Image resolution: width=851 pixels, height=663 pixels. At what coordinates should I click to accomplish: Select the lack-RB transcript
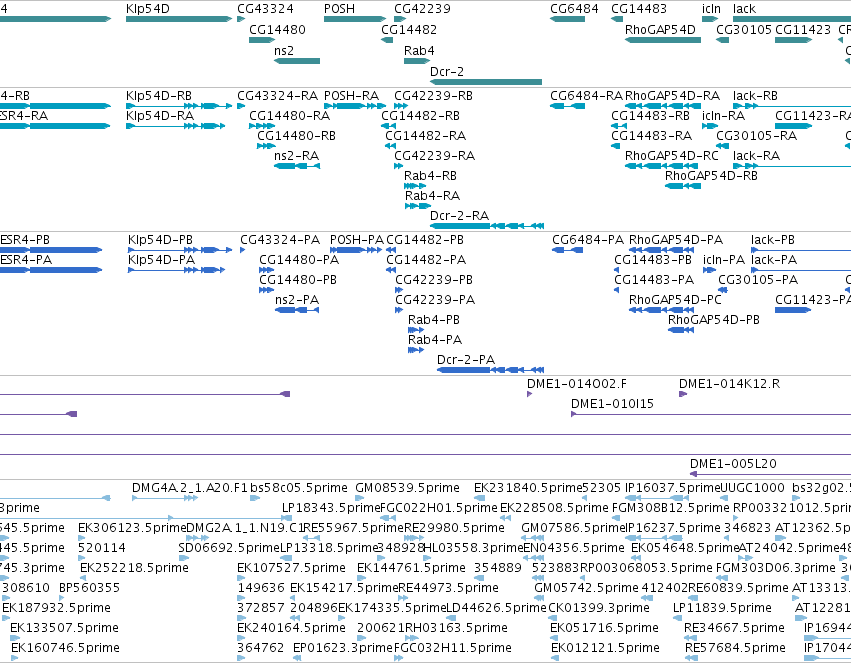coord(792,106)
